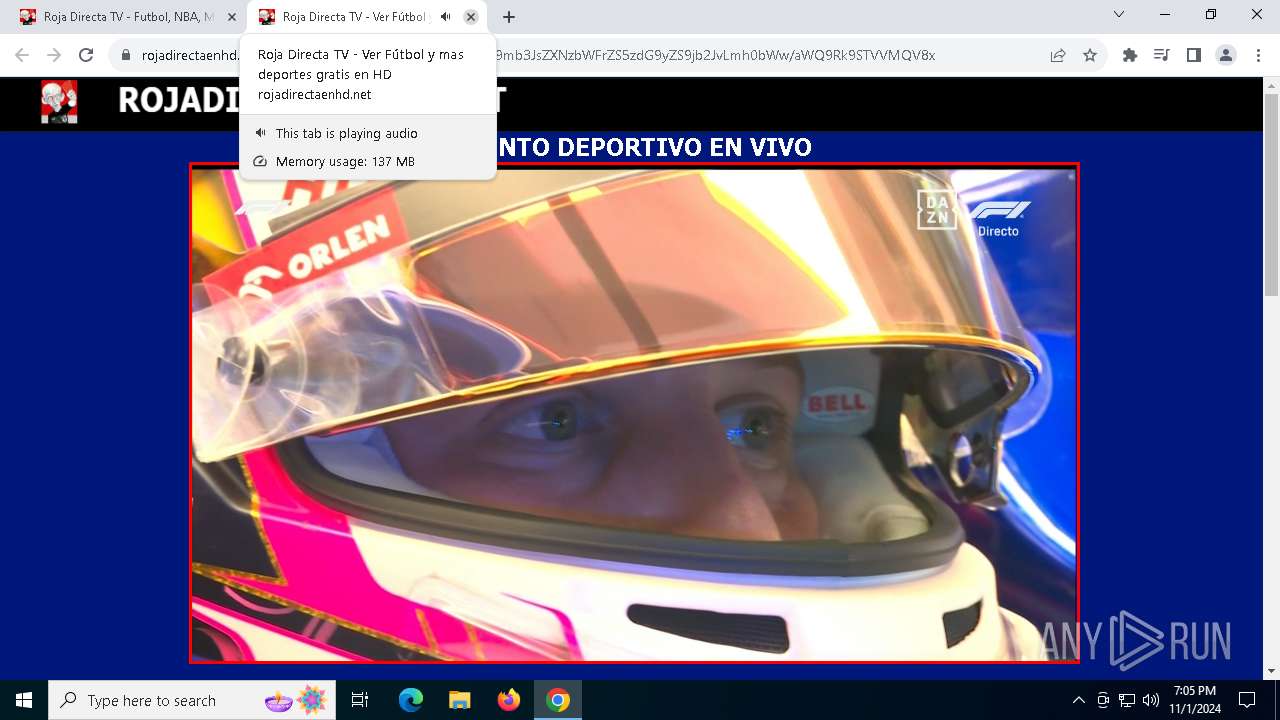Share this page icon
This screenshot has width=1280, height=720.
tap(1058, 55)
